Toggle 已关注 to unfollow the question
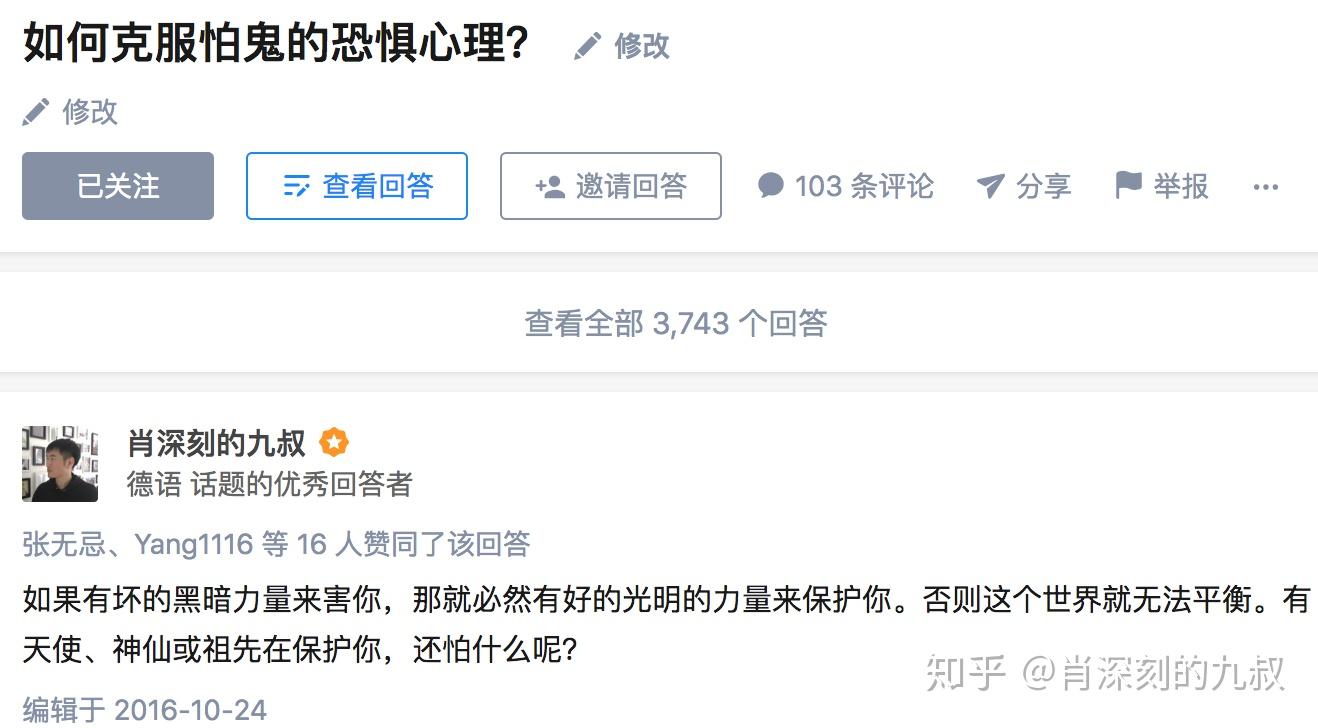 pos(117,185)
